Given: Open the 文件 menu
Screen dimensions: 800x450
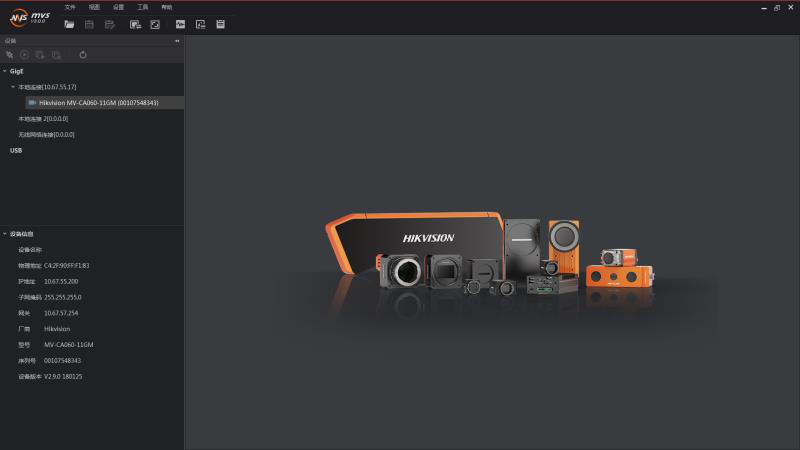Looking at the screenshot, I should [70, 7].
